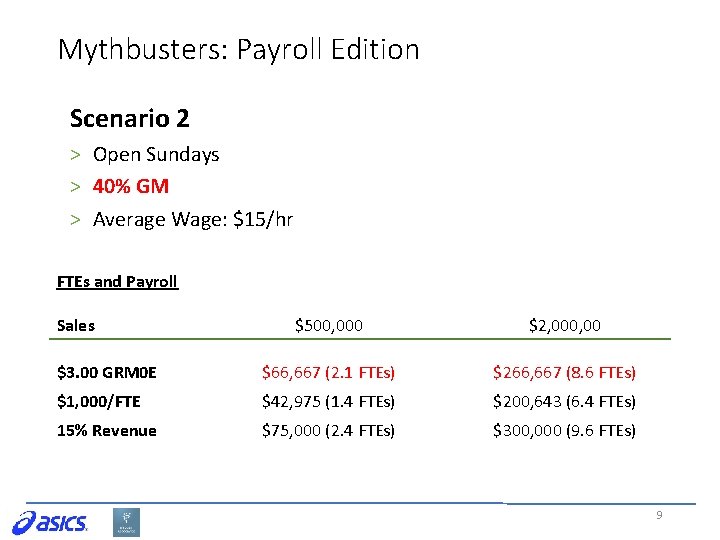Click the red $66,667 (2.1 FTEs) value

(328, 372)
